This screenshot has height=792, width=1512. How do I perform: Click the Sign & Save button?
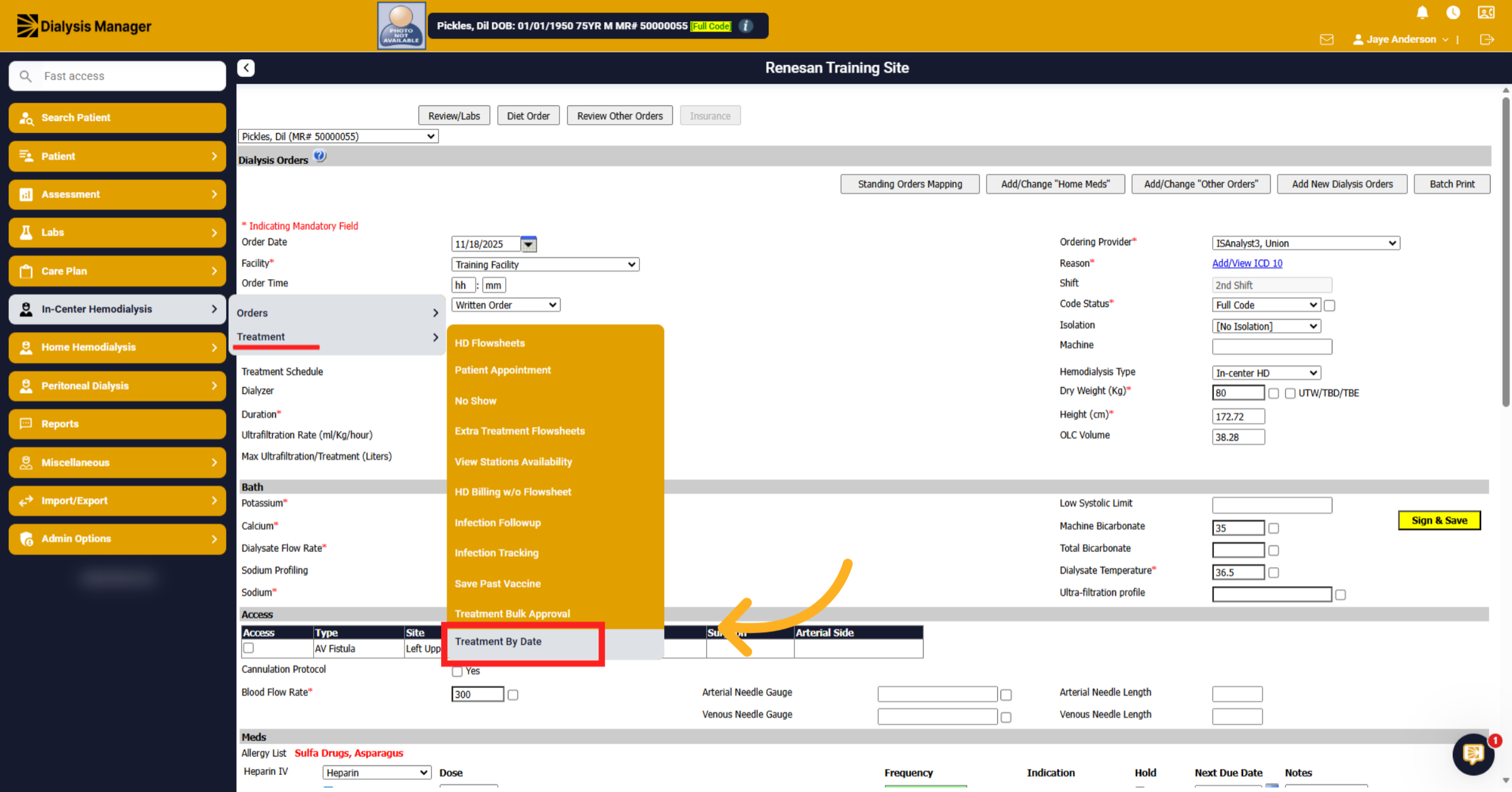1440,520
